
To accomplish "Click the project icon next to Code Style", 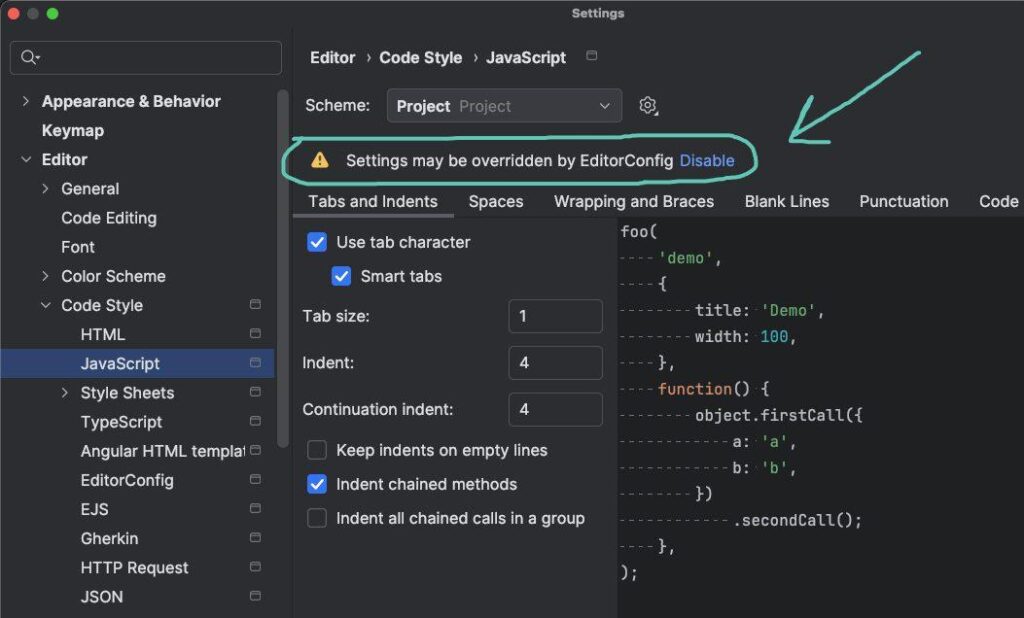I will tap(255, 305).
